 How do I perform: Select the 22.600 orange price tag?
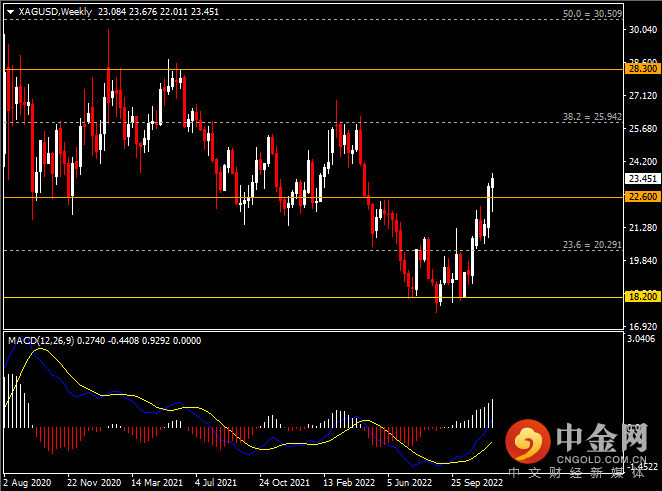640,198
